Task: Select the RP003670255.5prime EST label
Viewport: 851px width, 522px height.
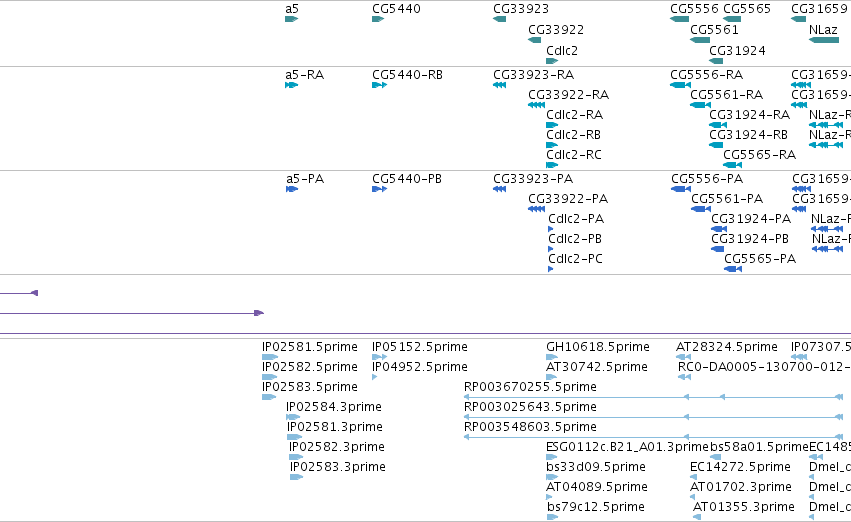Action: [530, 387]
